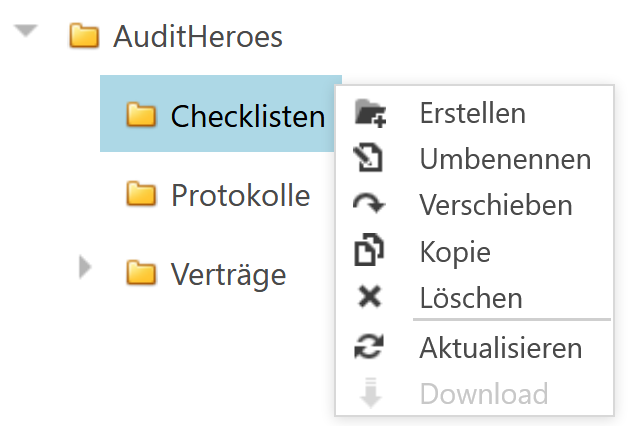
Task: Click the Protokolle folder icon
Action: [141, 194]
